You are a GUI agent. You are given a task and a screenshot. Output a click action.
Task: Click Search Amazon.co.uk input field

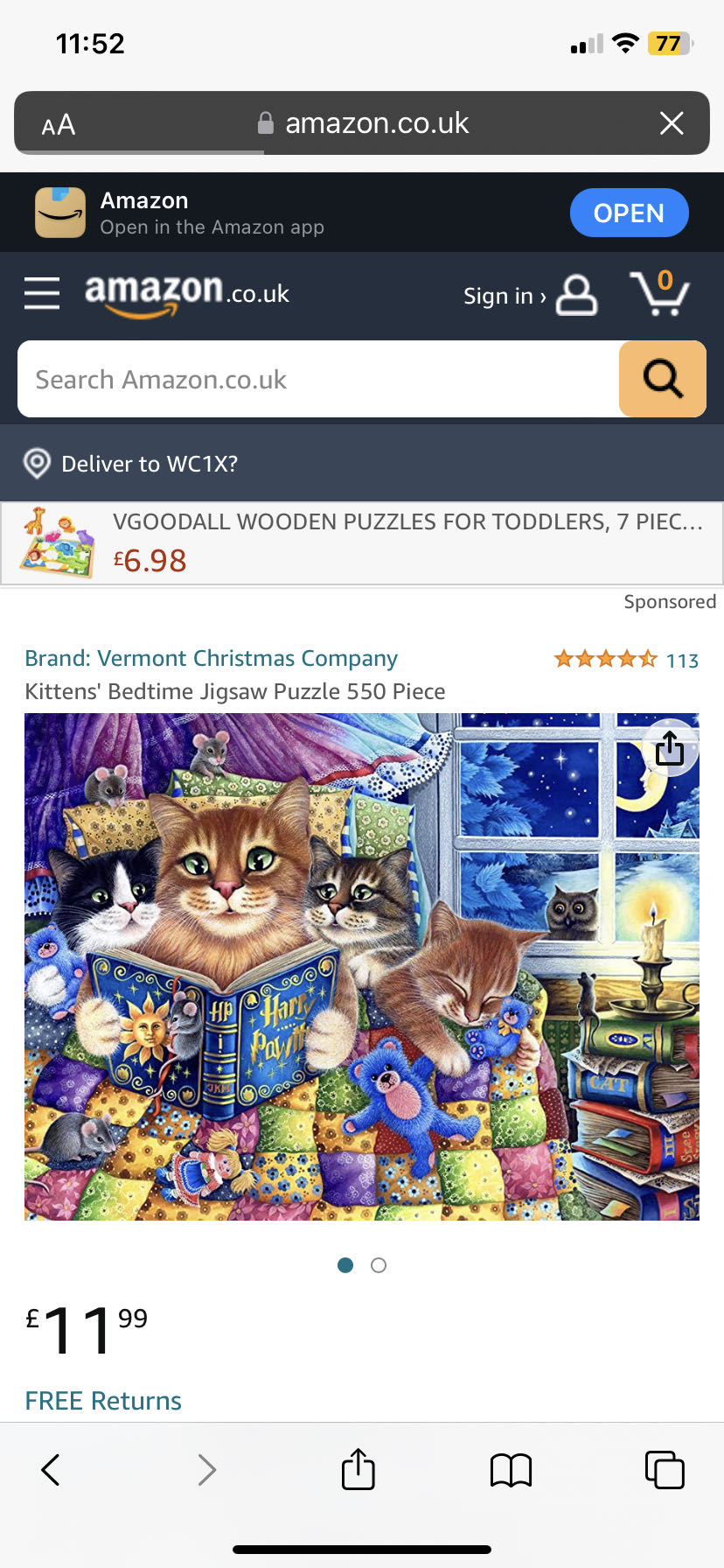tap(318, 379)
